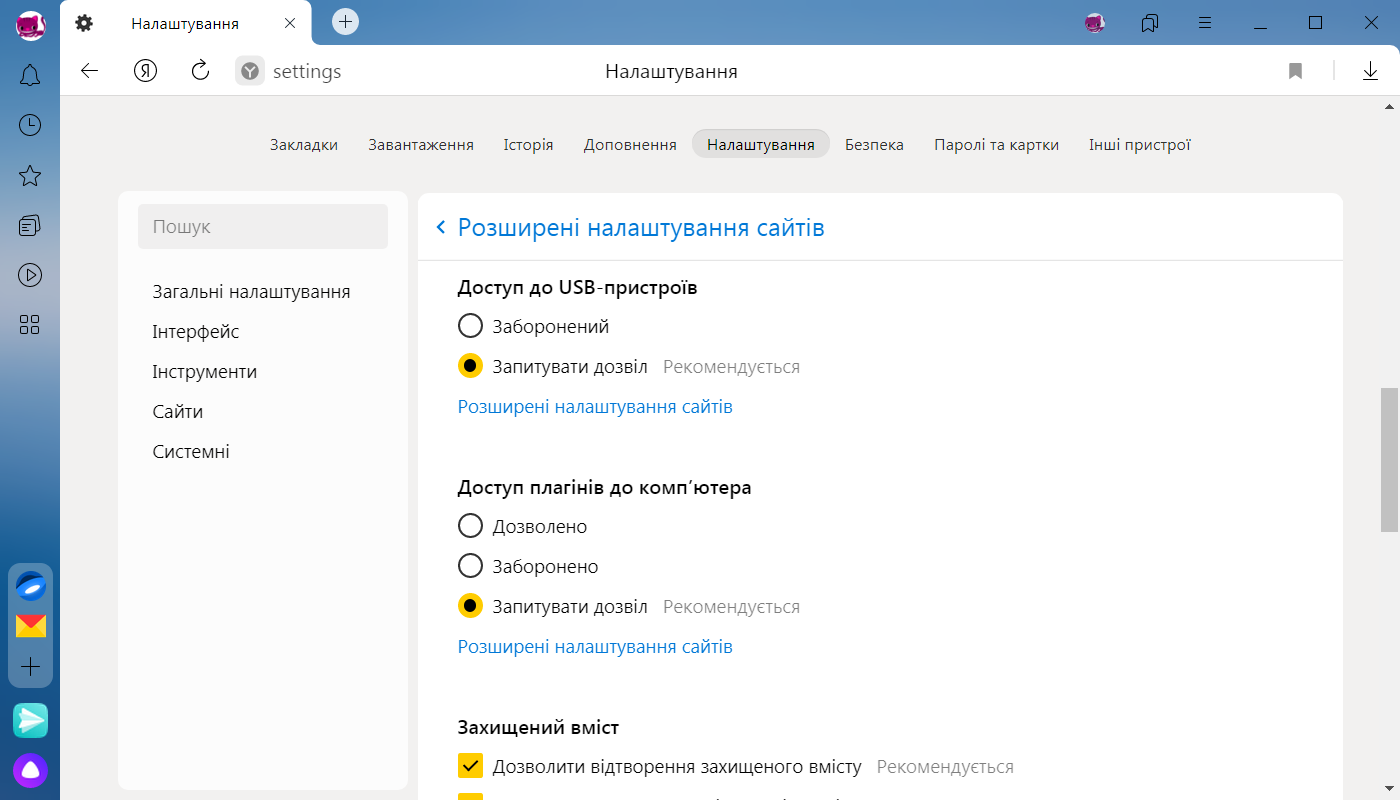
Task: Open downloads arrow icon in toolbar
Action: (1371, 71)
